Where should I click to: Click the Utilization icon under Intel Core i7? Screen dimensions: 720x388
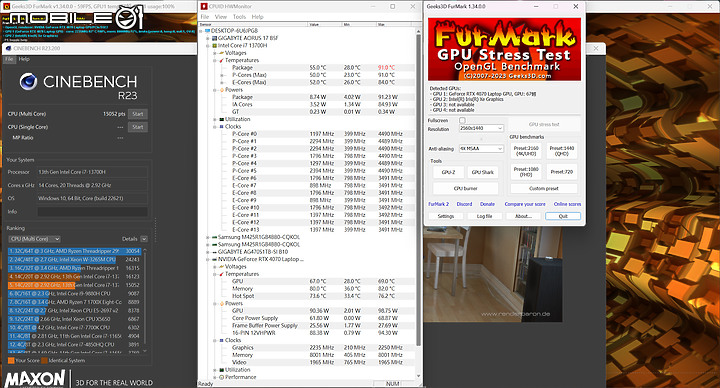[221, 119]
